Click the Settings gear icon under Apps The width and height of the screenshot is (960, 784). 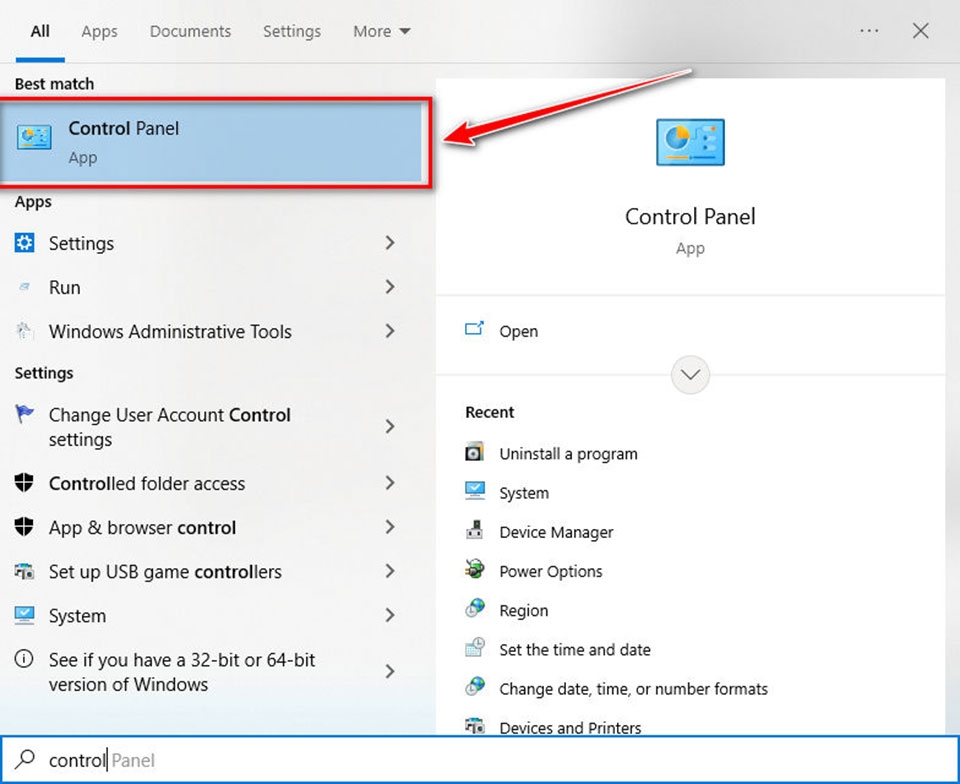click(25, 243)
